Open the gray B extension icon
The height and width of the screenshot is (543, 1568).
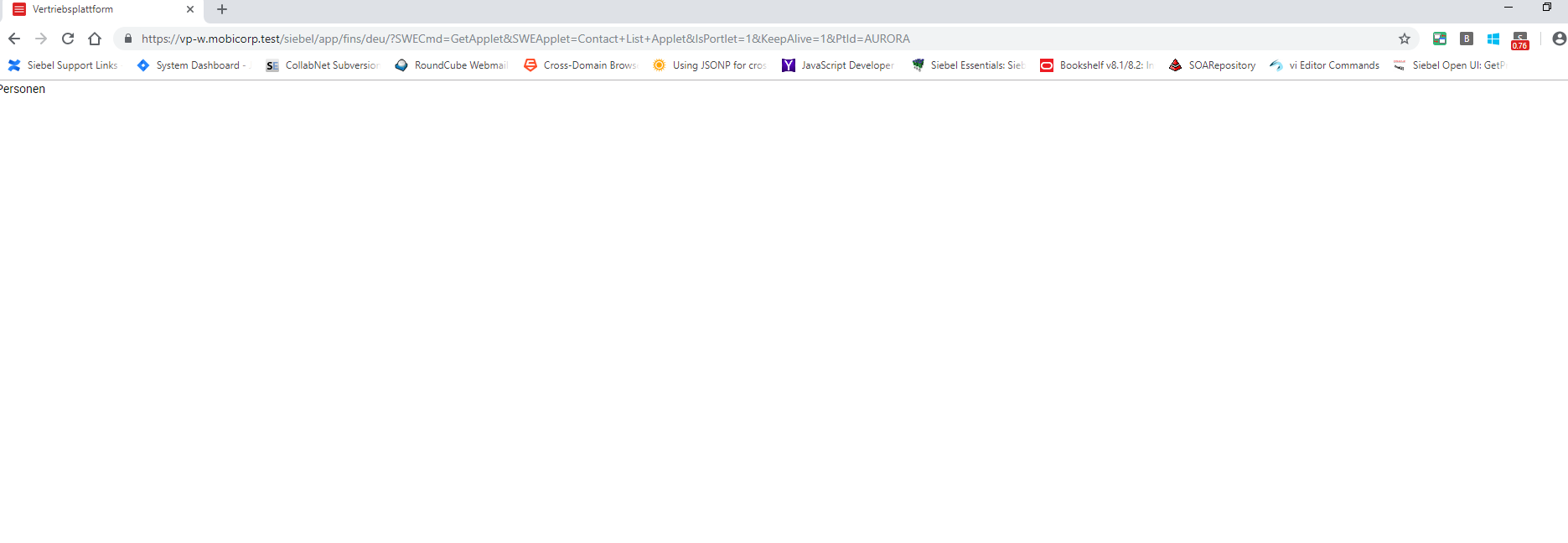click(1467, 39)
